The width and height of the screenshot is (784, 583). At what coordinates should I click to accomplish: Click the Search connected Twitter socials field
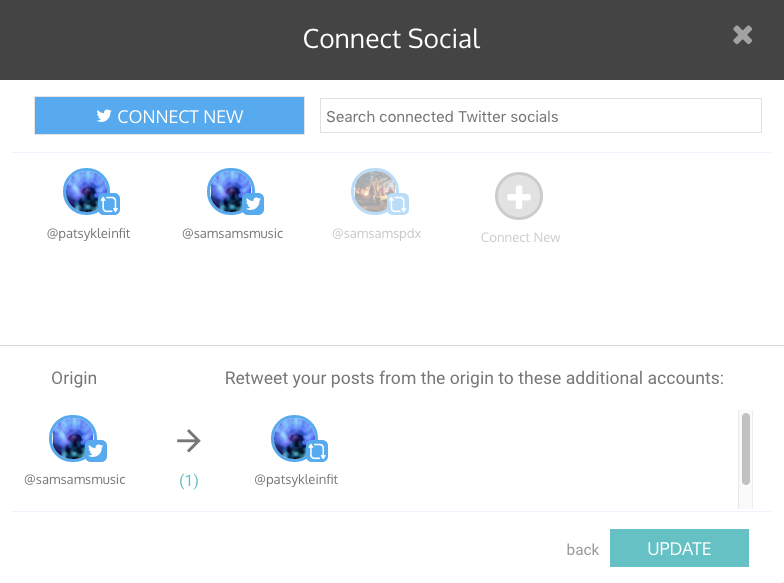point(540,116)
